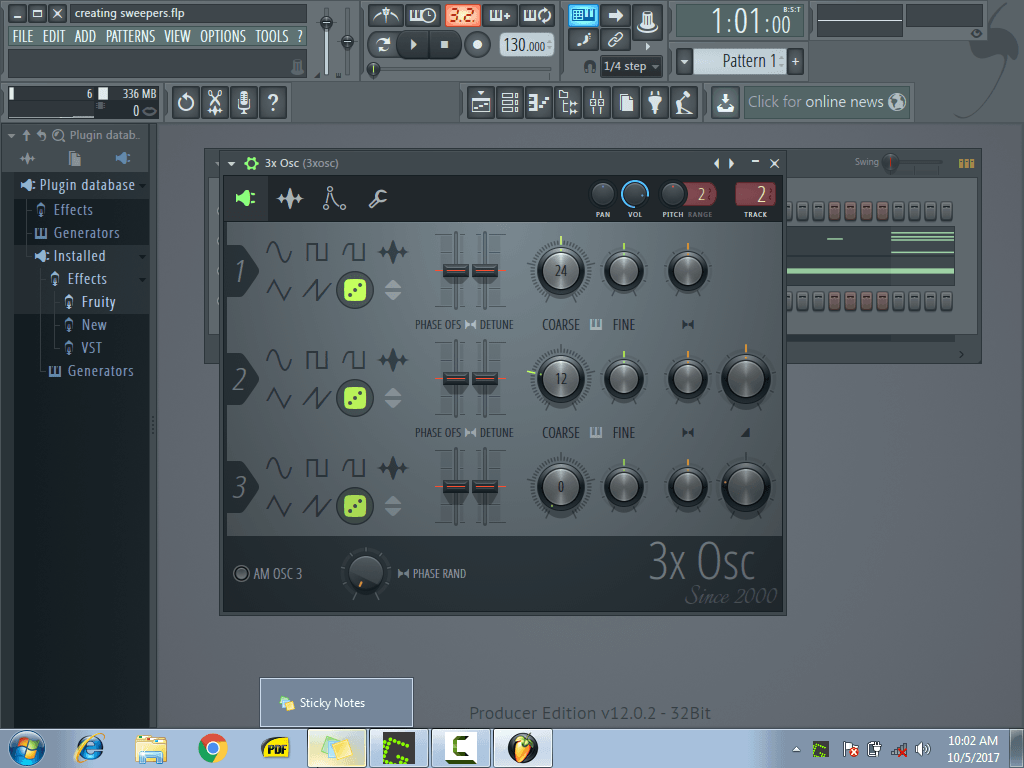Viewport: 1024px width, 768px height.
Task: Click the one-click audio recording microphone icon
Action: (x=244, y=103)
